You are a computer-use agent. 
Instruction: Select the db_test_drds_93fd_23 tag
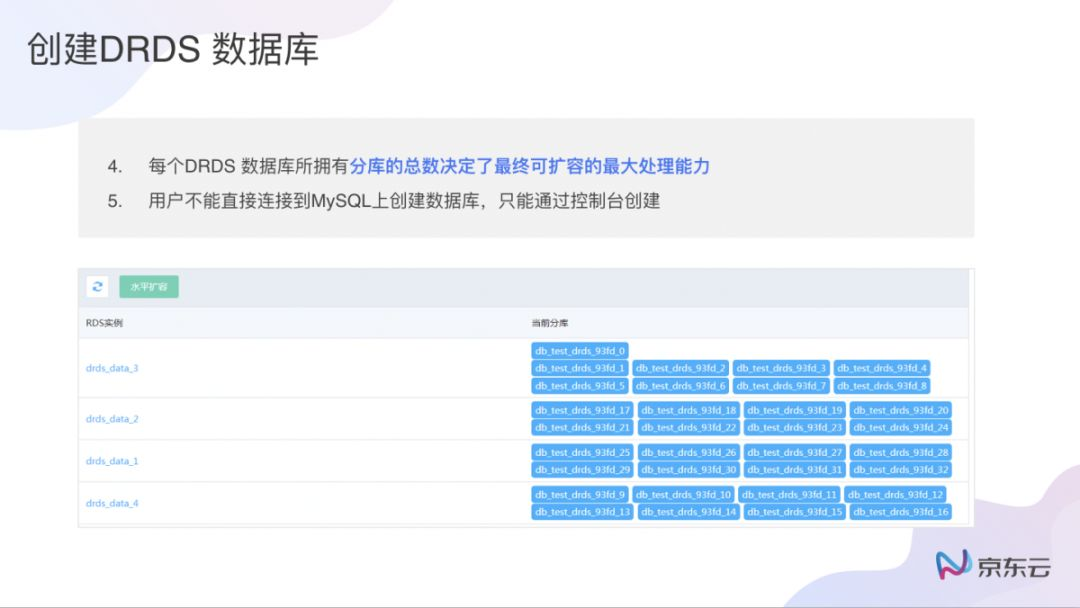pos(794,428)
